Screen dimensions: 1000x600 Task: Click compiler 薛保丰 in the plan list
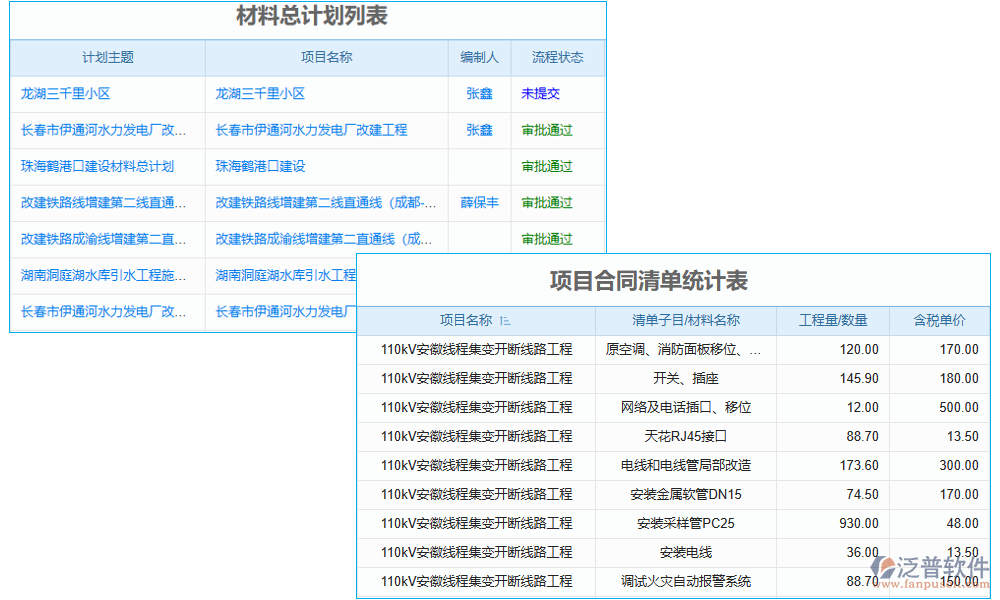pyautogui.click(x=479, y=202)
